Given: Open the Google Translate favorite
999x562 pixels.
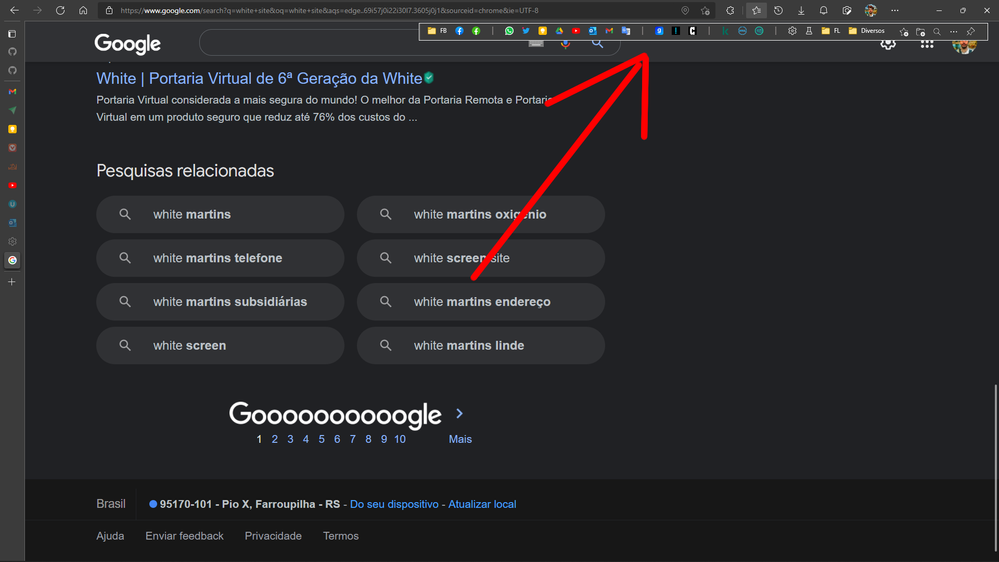Looking at the screenshot, I should pyautogui.click(x=626, y=31).
